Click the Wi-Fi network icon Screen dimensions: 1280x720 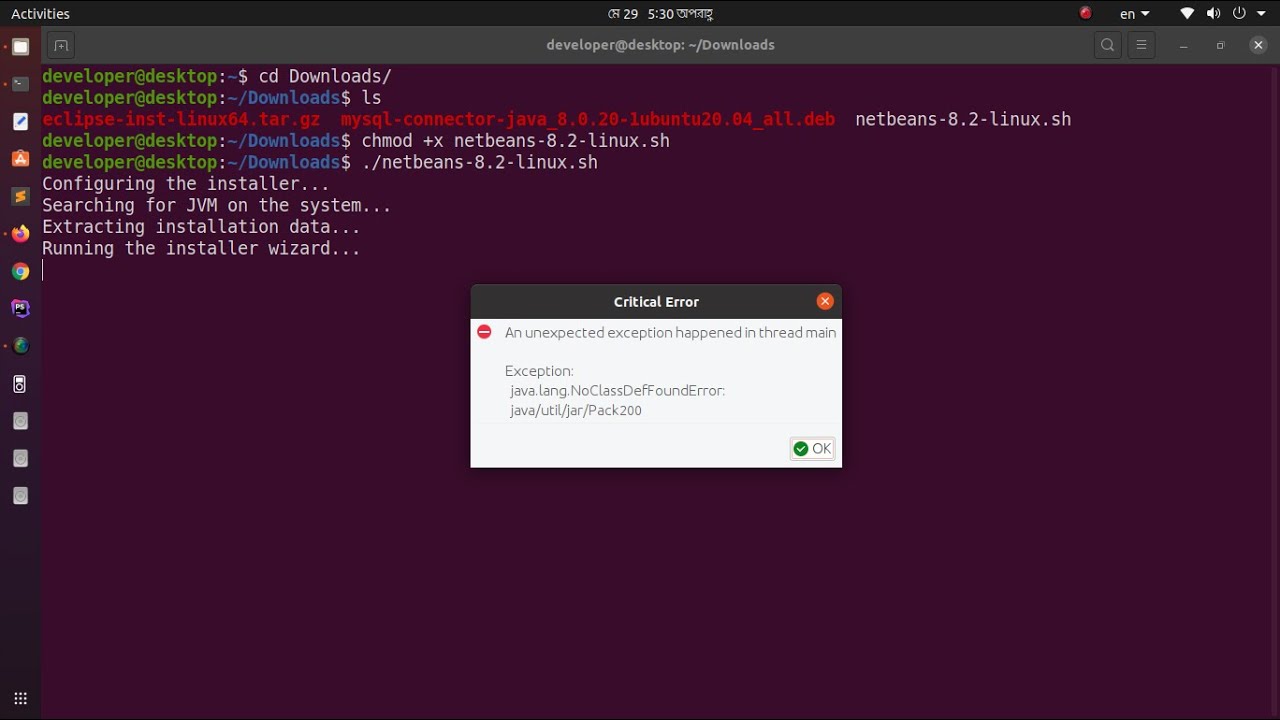(1187, 14)
